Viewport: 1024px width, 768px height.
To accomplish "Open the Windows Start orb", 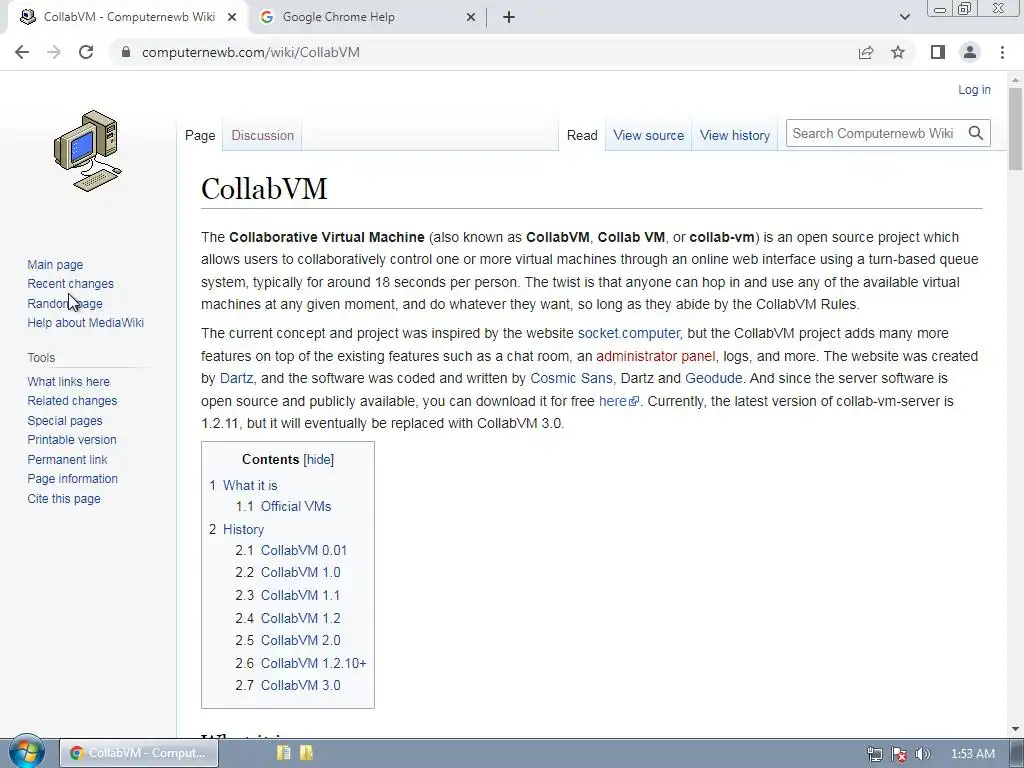I will [26, 753].
